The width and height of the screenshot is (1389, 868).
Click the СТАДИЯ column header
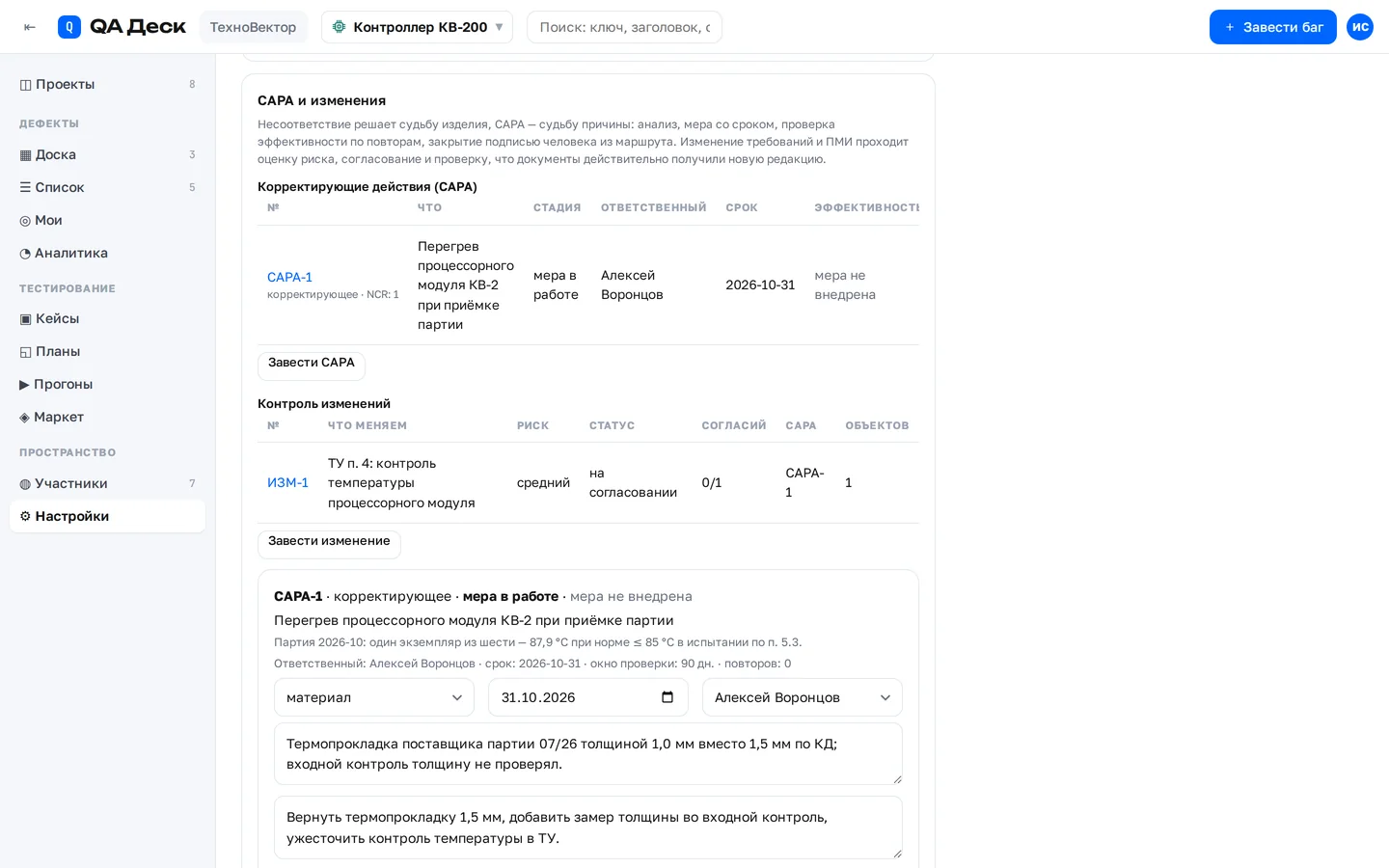(x=558, y=208)
